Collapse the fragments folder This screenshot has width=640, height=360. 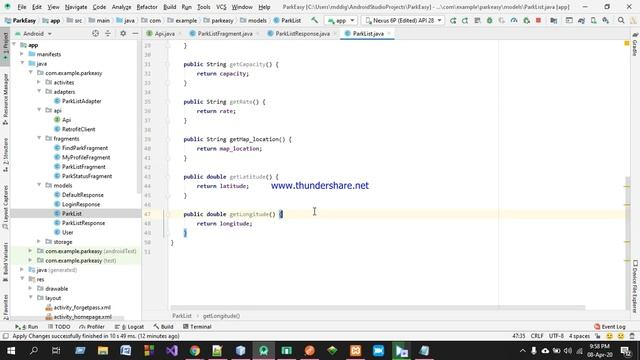[39, 138]
